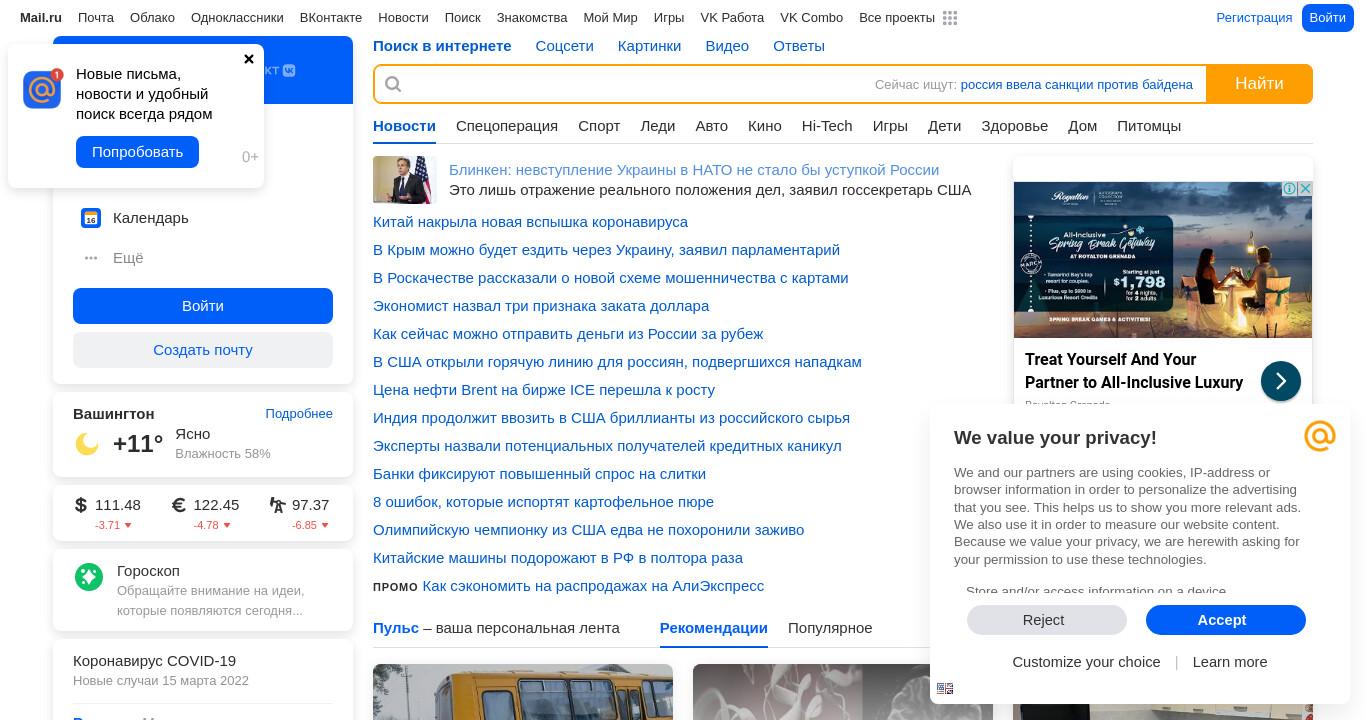Select 'Питомцы' news category
1366x720 pixels.
(1149, 126)
